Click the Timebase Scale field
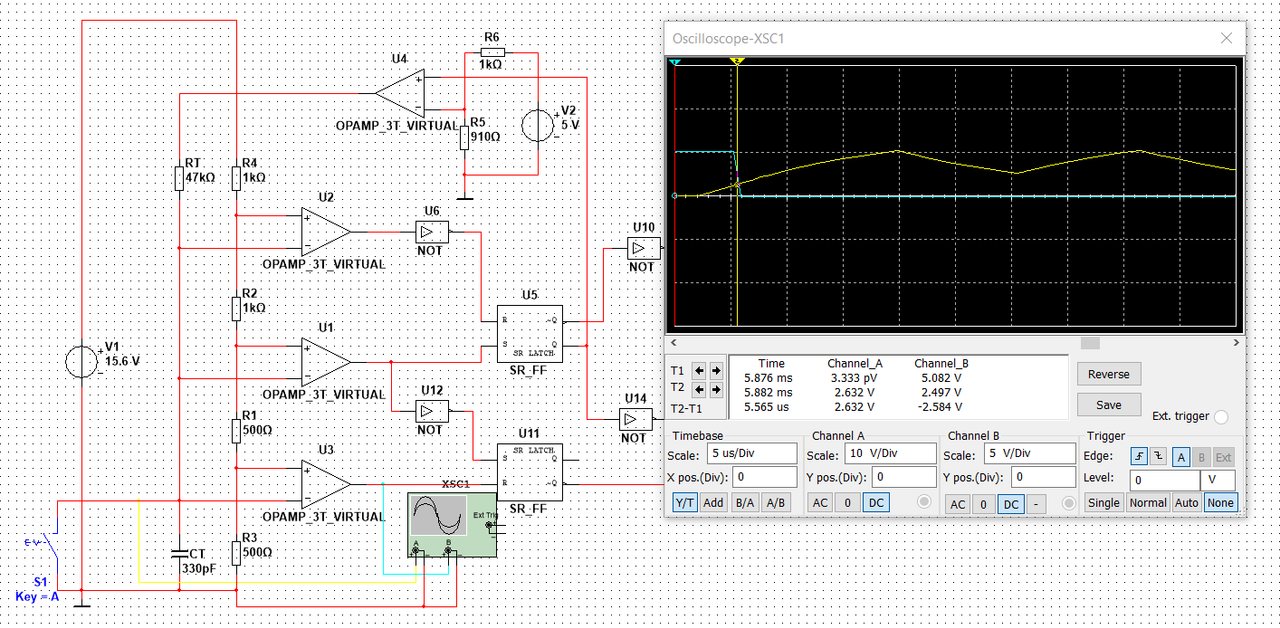The image size is (1280, 628). [753, 454]
